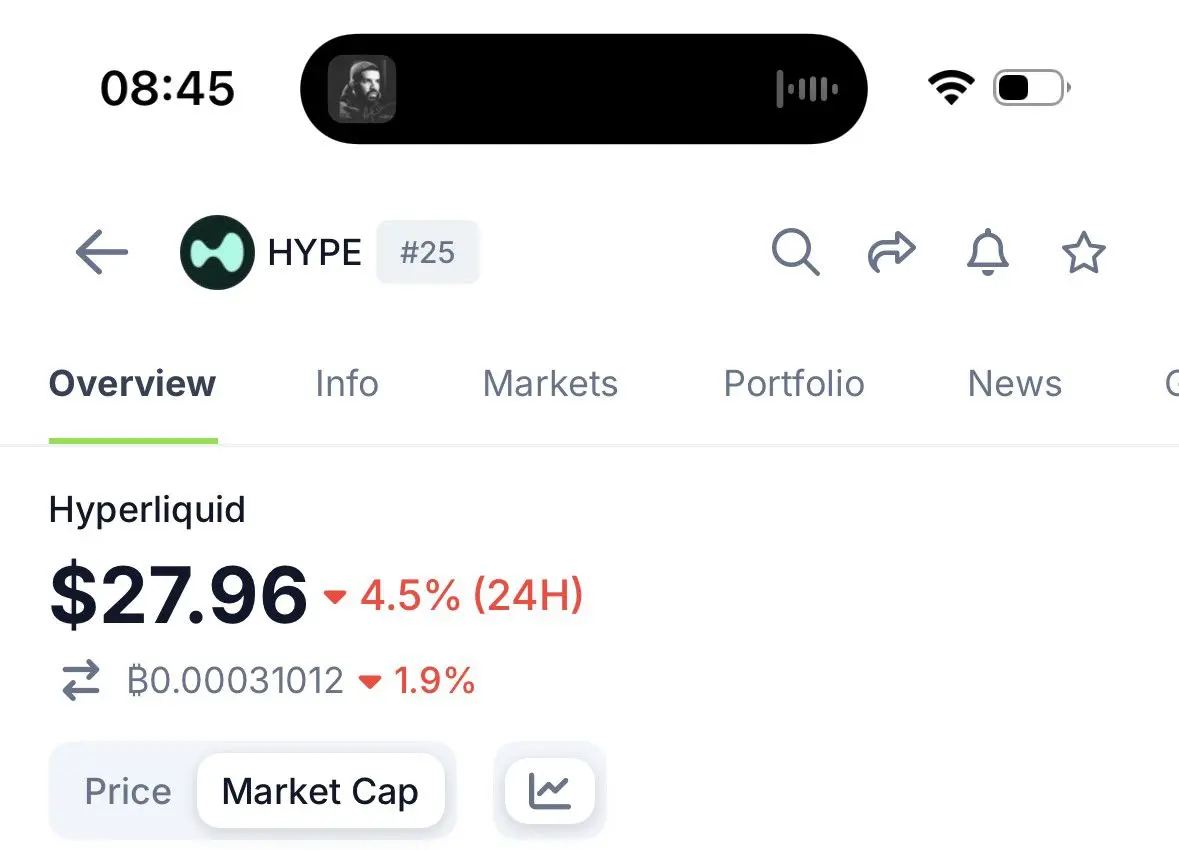
Task: Tap the BTC price ₿0.00031012
Action: [236, 681]
